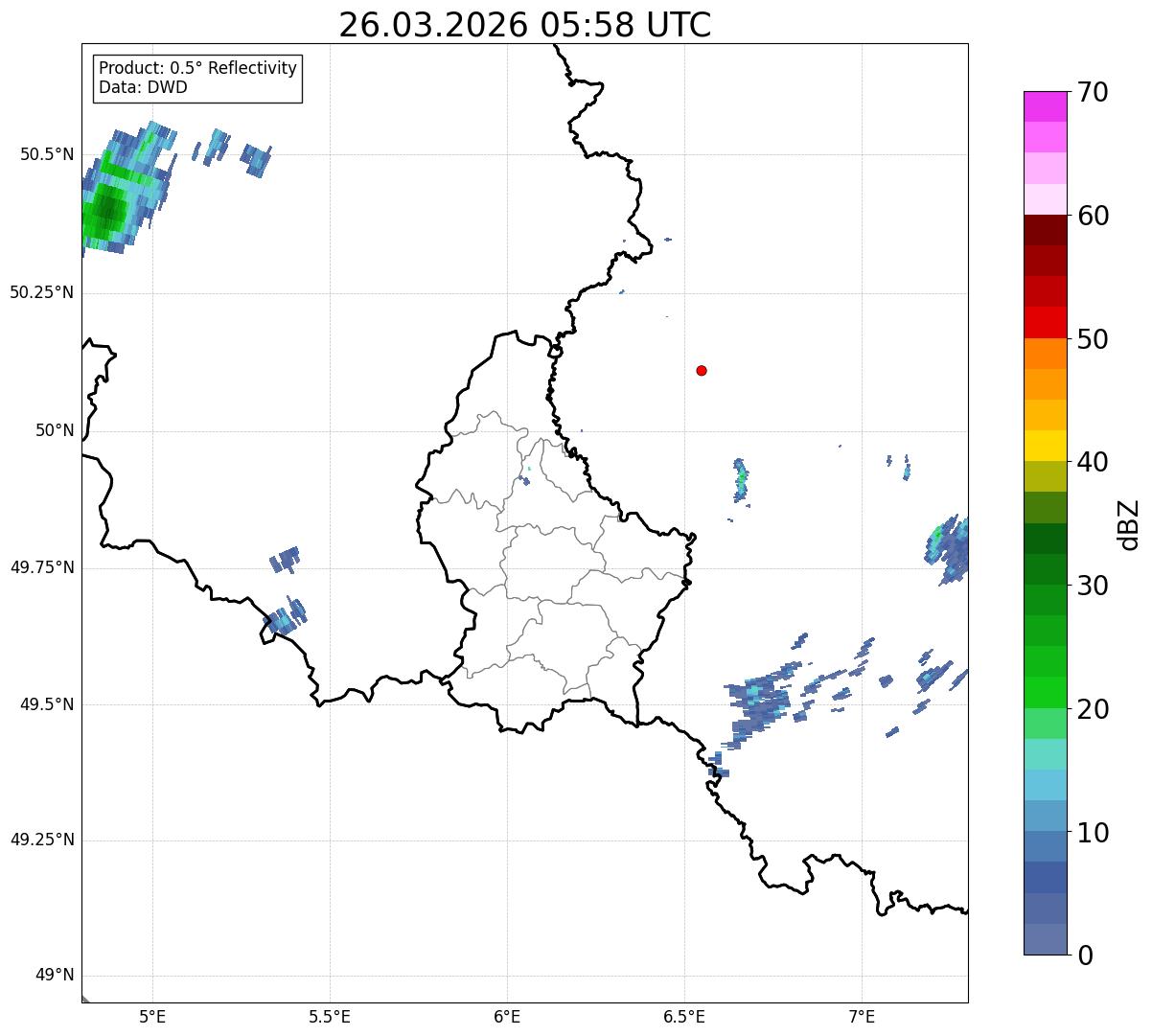Click the 49.5°N latitude tick label
Viewport: 1152px width, 1036px height.
click(47, 704)
